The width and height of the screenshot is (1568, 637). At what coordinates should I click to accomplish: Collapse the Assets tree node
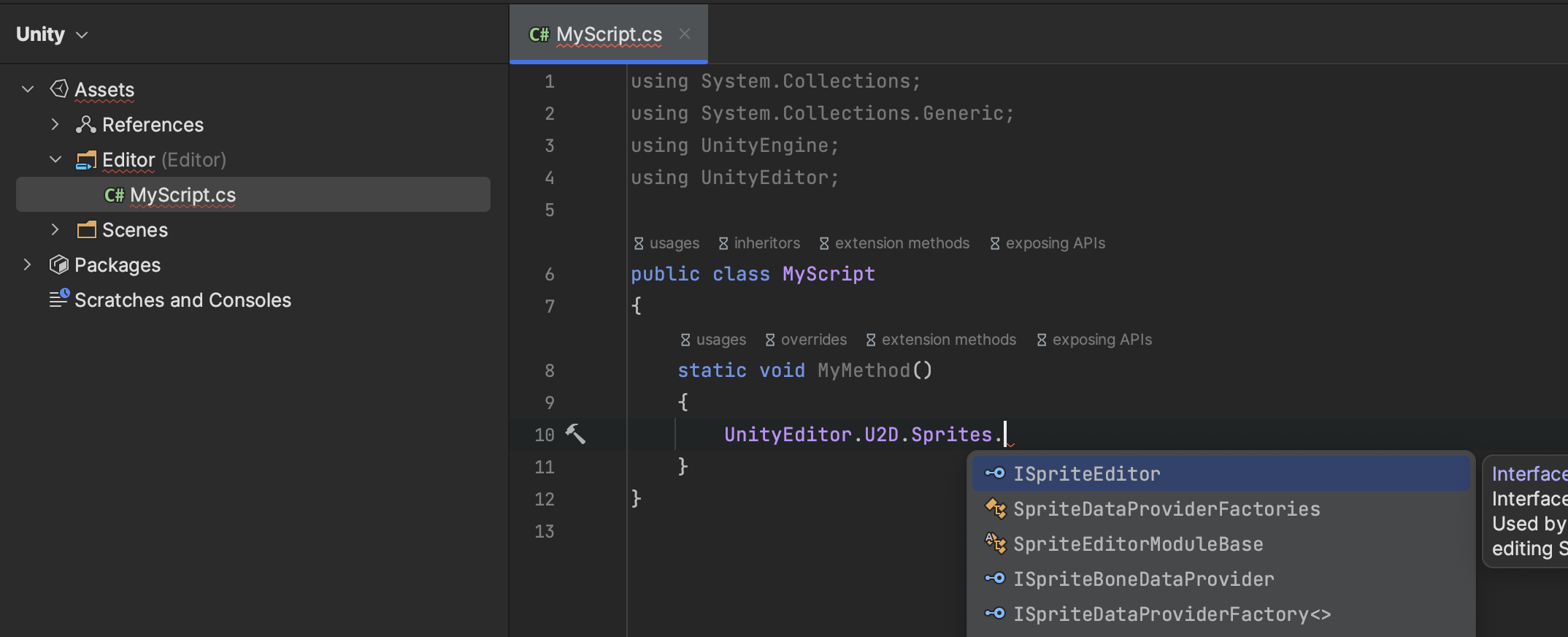click(28, 89)
